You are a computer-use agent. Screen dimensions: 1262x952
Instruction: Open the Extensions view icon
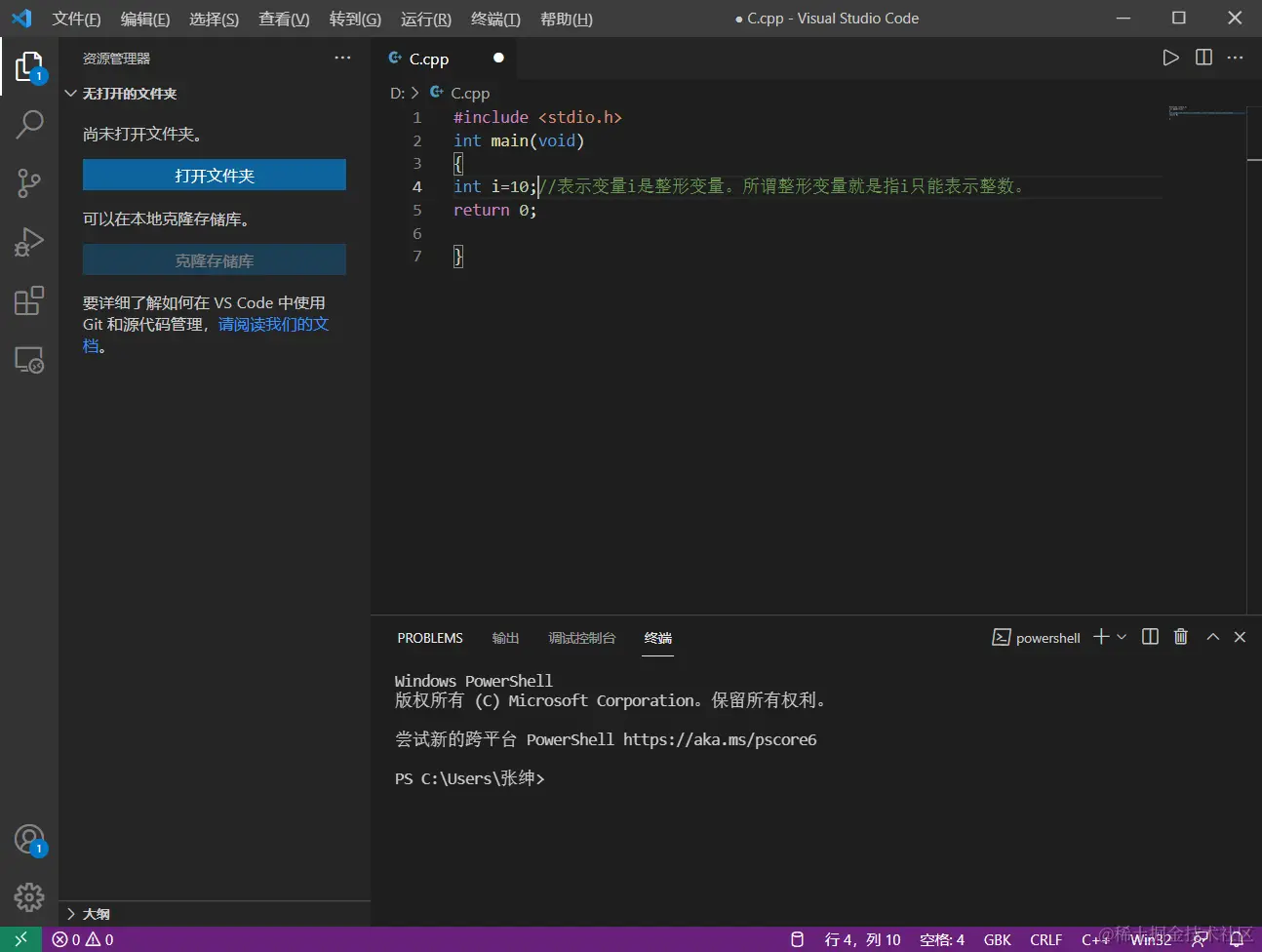[x=29, y=300]
